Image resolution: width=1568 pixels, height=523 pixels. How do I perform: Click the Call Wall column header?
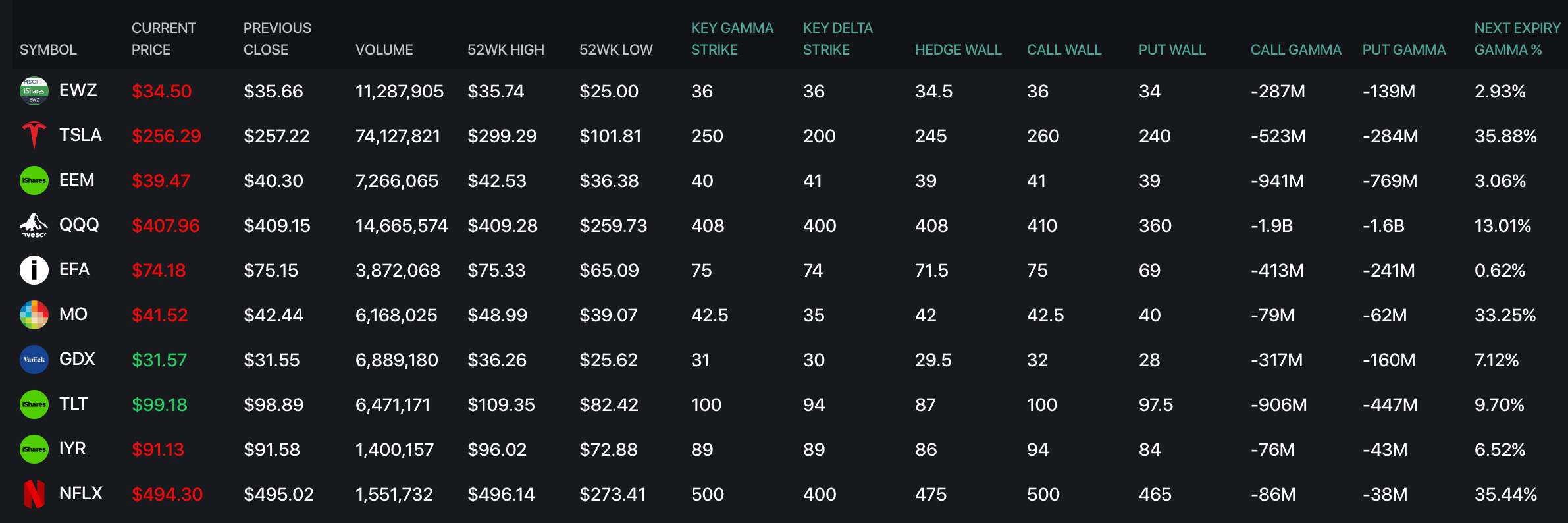click(1064, 50)
